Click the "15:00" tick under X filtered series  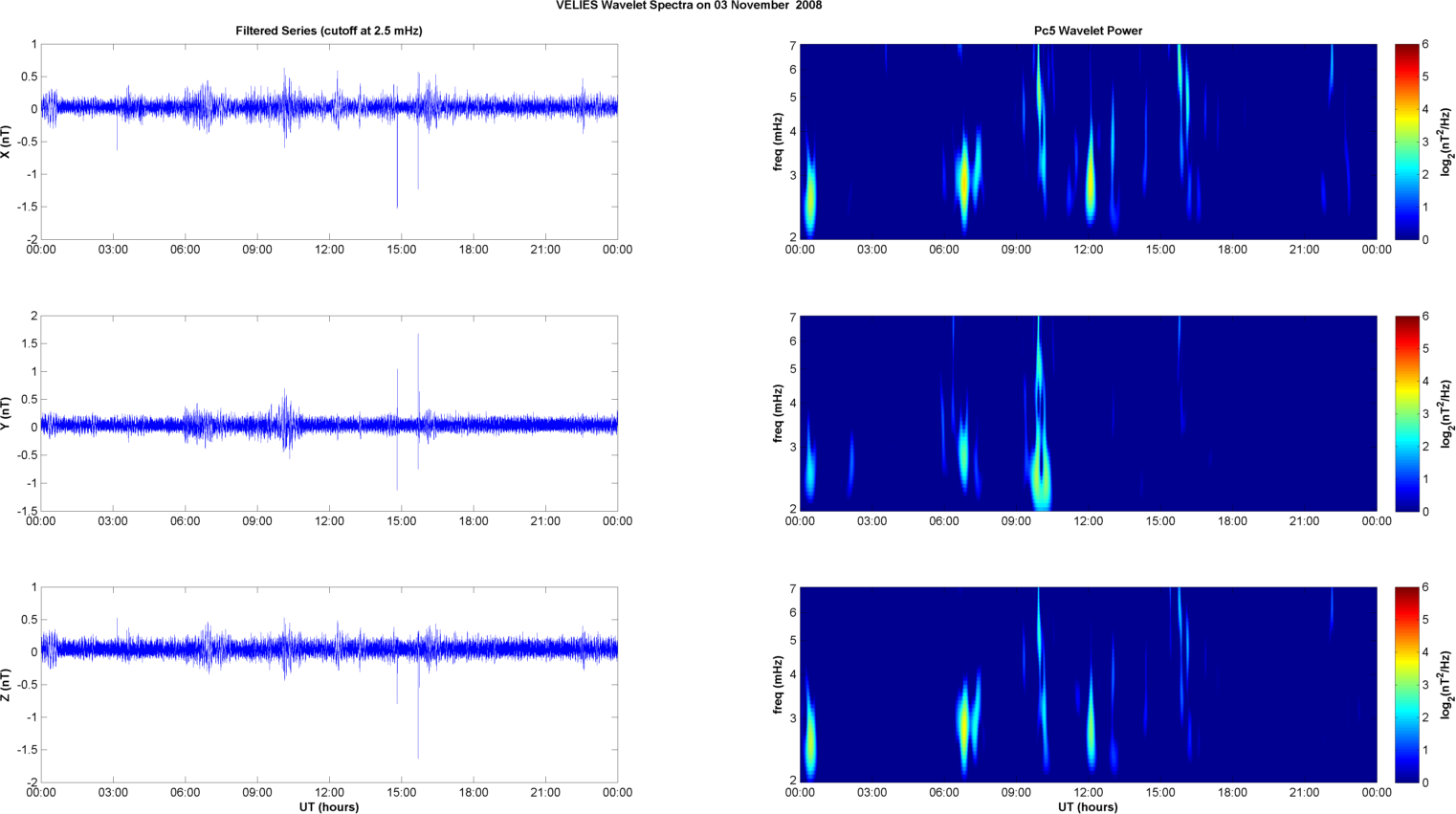pyautogui.click(x=401, y=250)
